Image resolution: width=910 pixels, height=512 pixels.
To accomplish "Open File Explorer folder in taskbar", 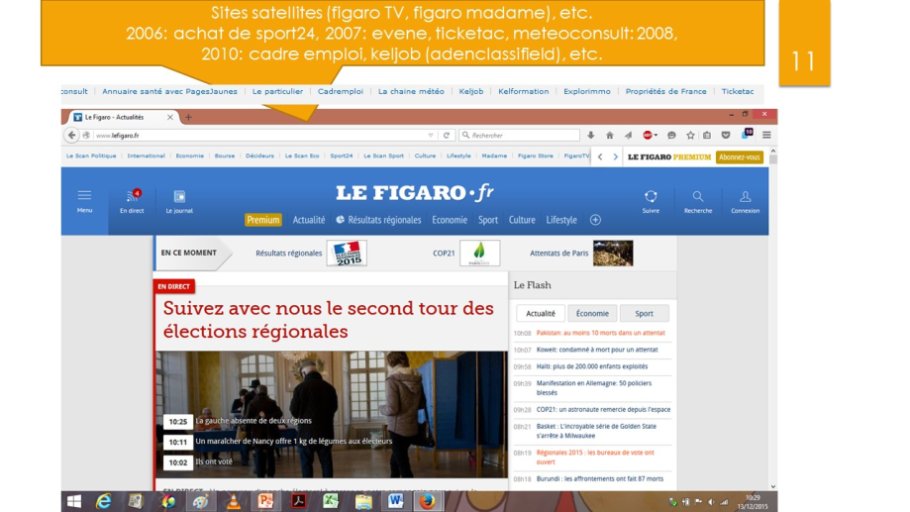I will tap(363, 502).
